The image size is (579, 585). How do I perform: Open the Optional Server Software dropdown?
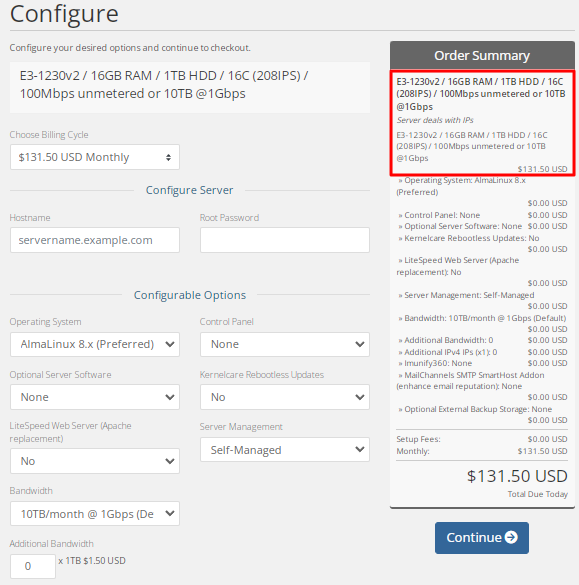pyautogui.click(x=95, y=397)
